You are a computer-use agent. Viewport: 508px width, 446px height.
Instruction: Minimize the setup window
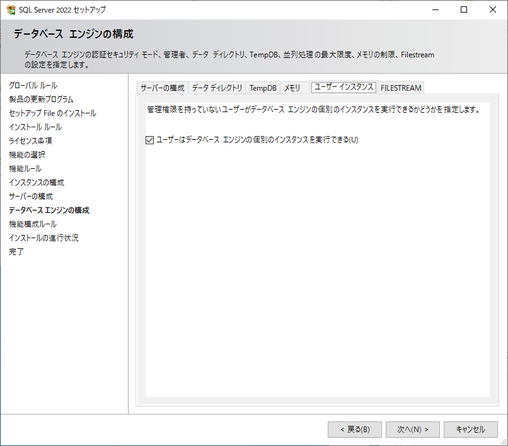435,10
